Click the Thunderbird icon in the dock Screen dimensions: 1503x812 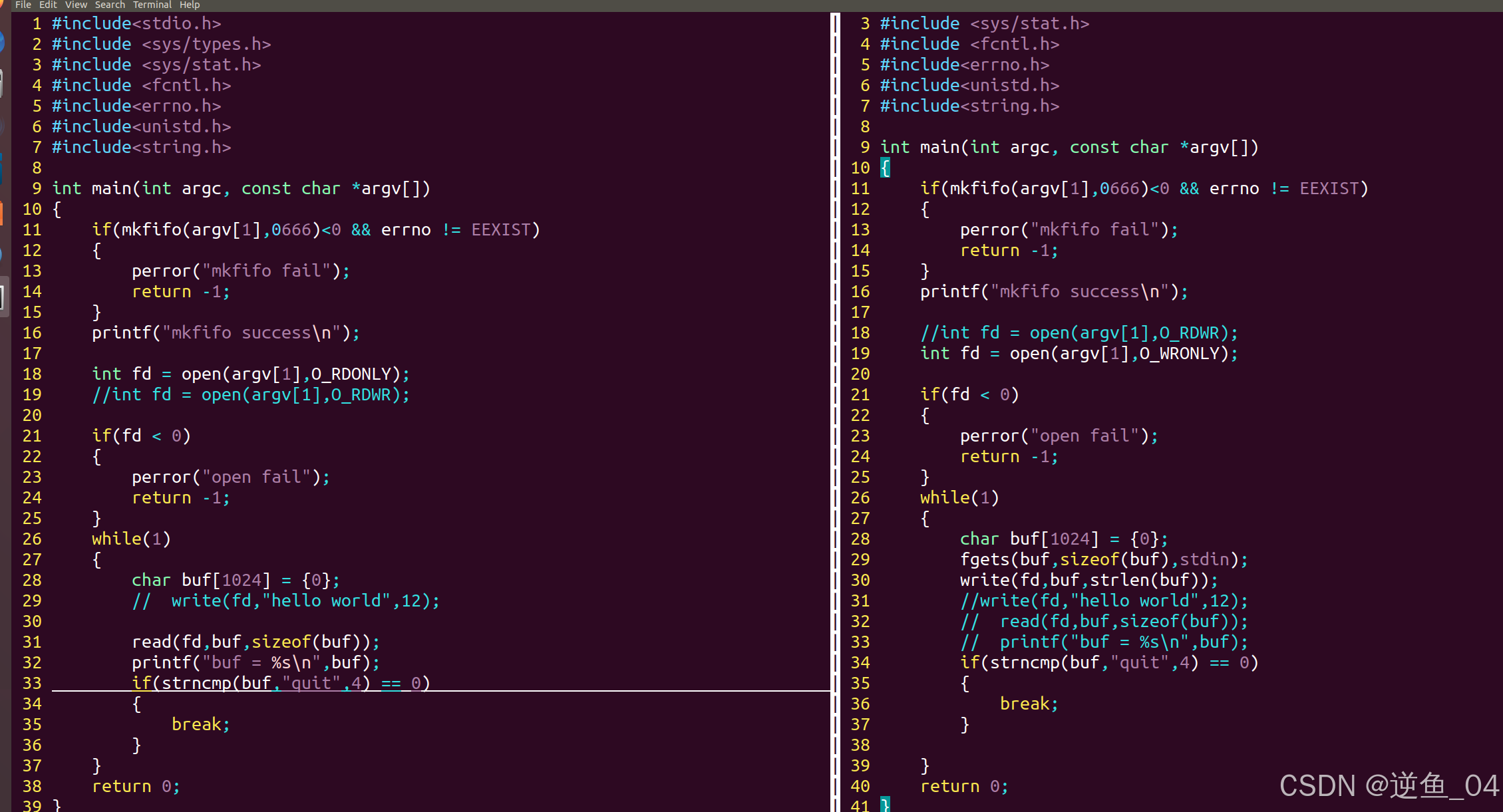tap(2, 43)
